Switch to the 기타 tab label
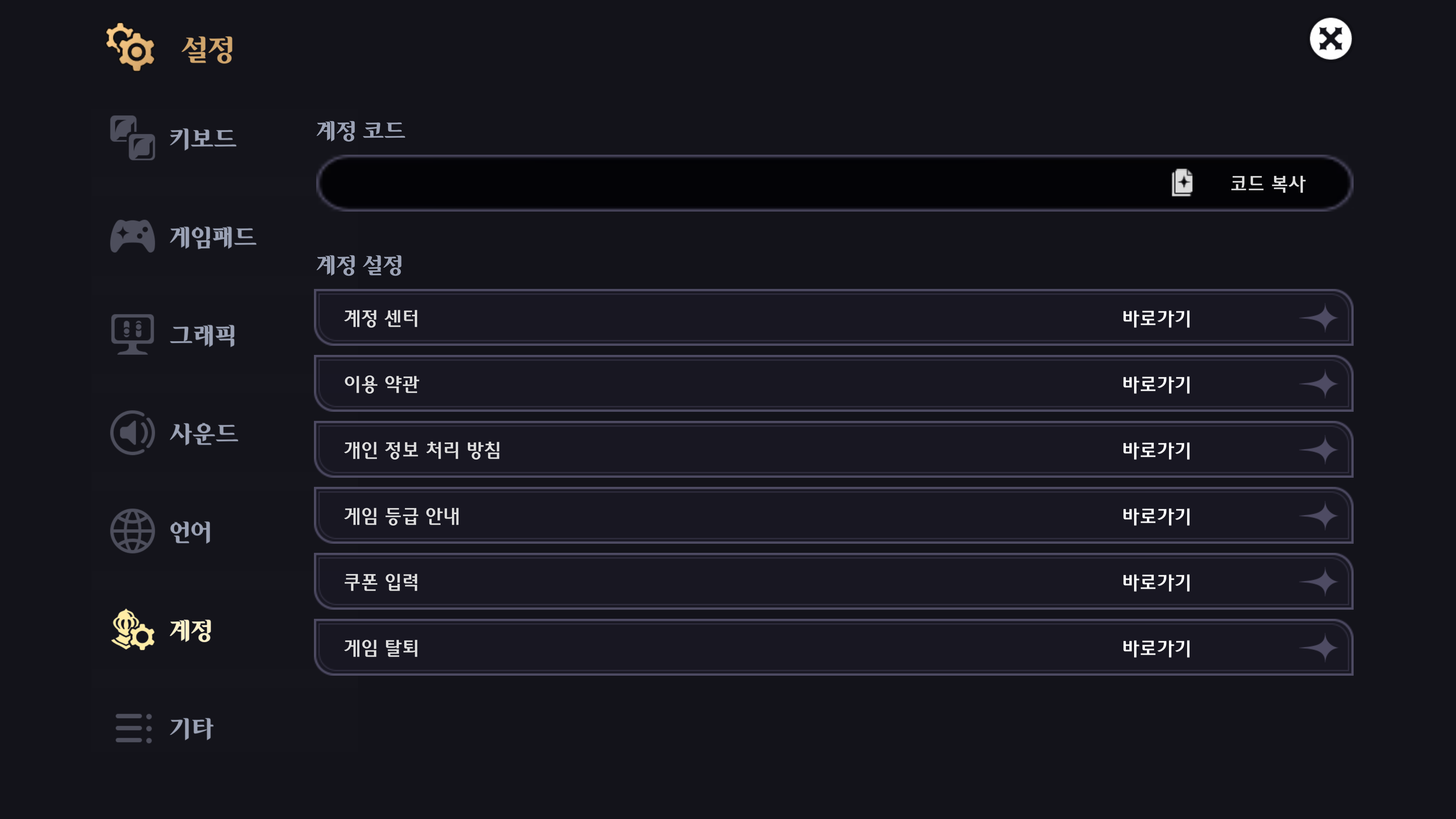 tap(191, 728)
